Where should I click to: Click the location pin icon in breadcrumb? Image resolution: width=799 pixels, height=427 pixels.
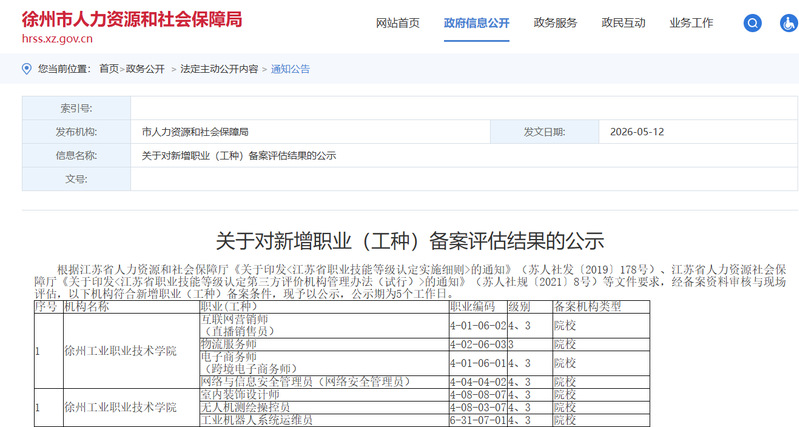tap(26, 69)
